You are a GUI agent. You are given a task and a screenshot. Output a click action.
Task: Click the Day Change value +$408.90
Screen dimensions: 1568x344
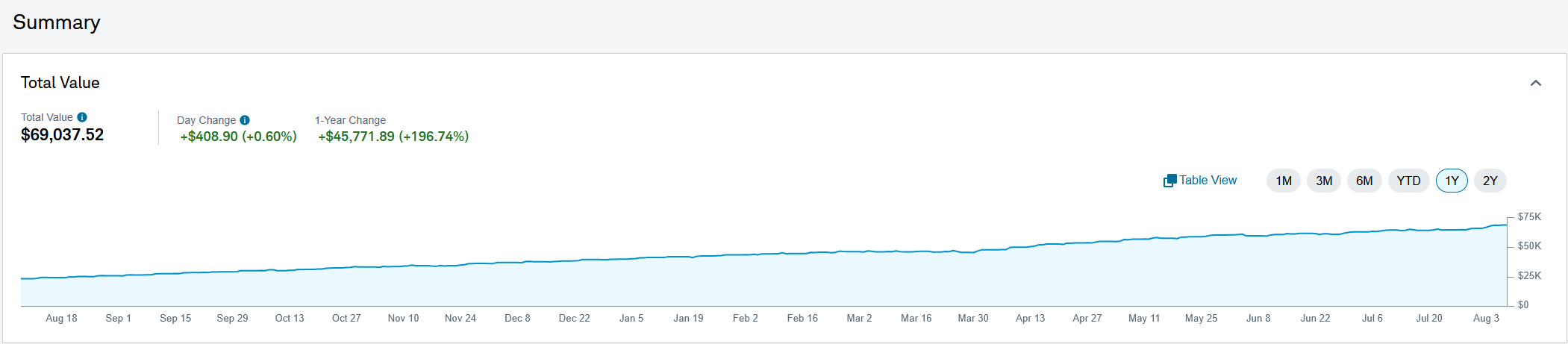coord(209,137)
